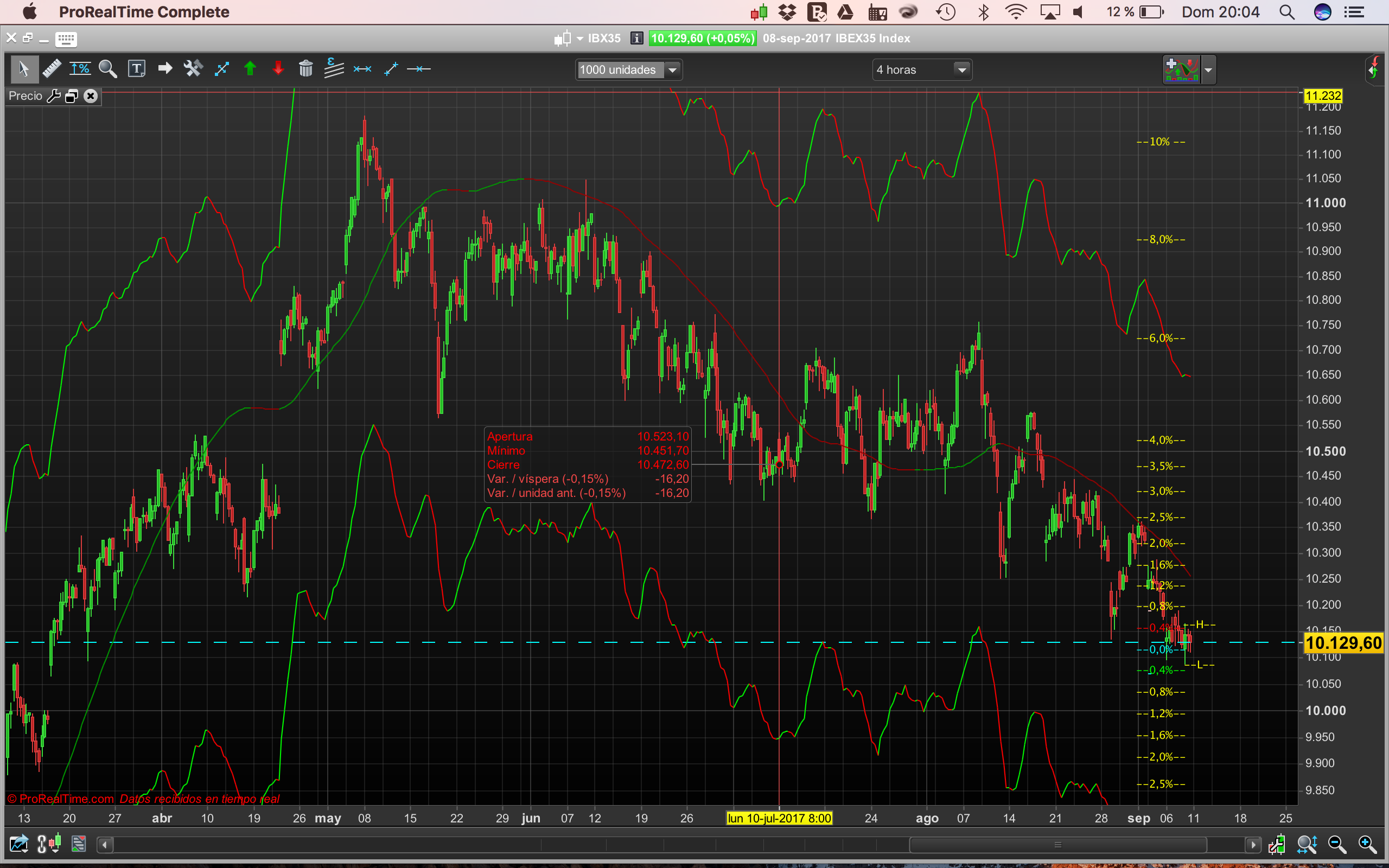Select the ruler measurement tool
Image resolution: width=1389 pixels, height=868 pixels.
pyautogui.click(x=52, y=69)
